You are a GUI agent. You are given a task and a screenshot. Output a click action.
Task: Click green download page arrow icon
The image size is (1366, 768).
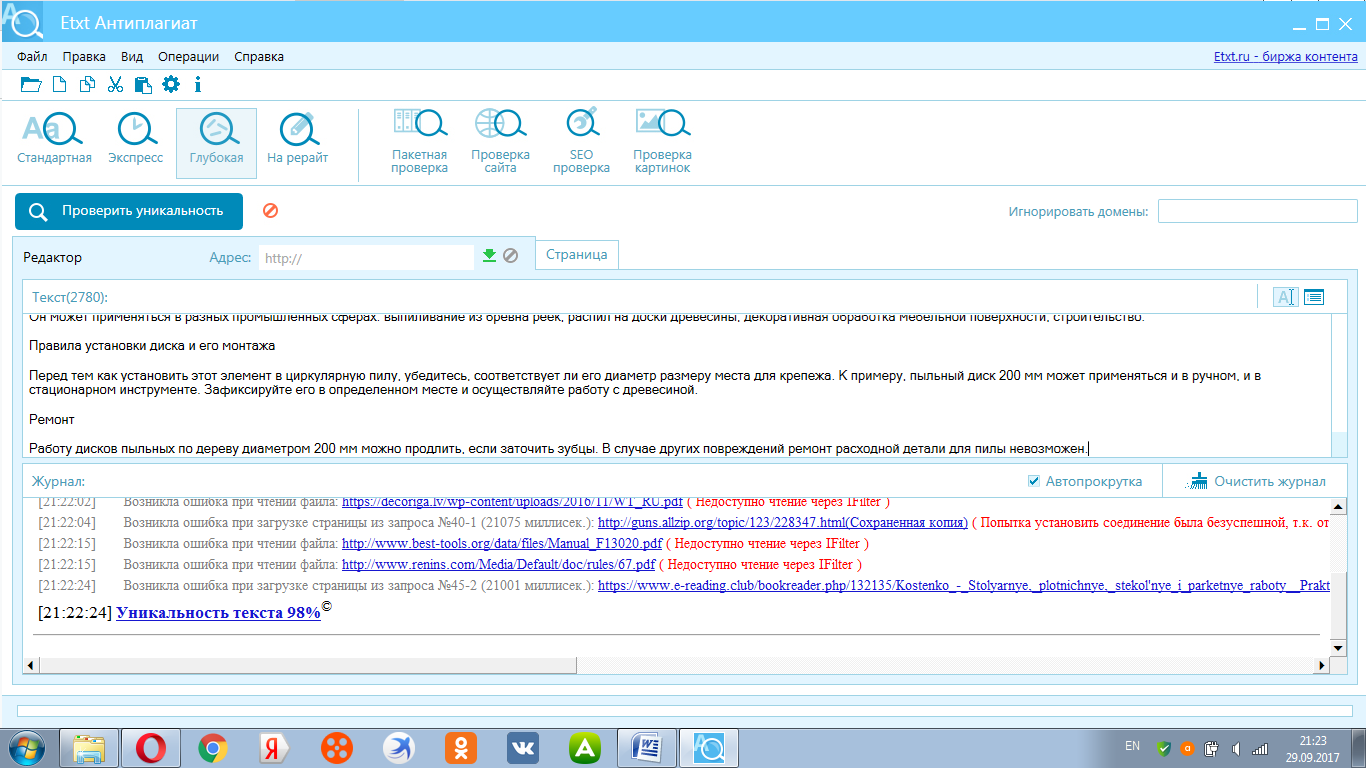point(489,256)
